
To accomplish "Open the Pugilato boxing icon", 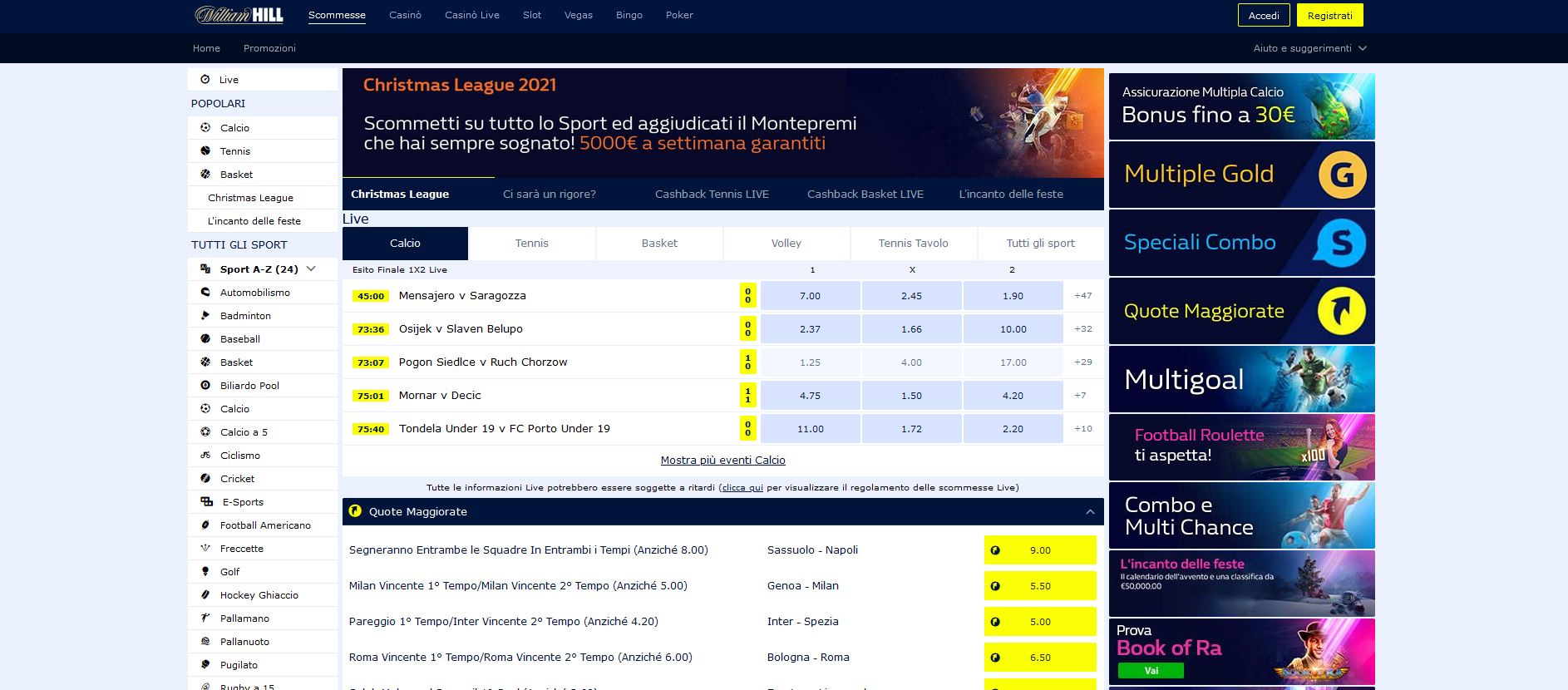I will (x=205, y=664).
